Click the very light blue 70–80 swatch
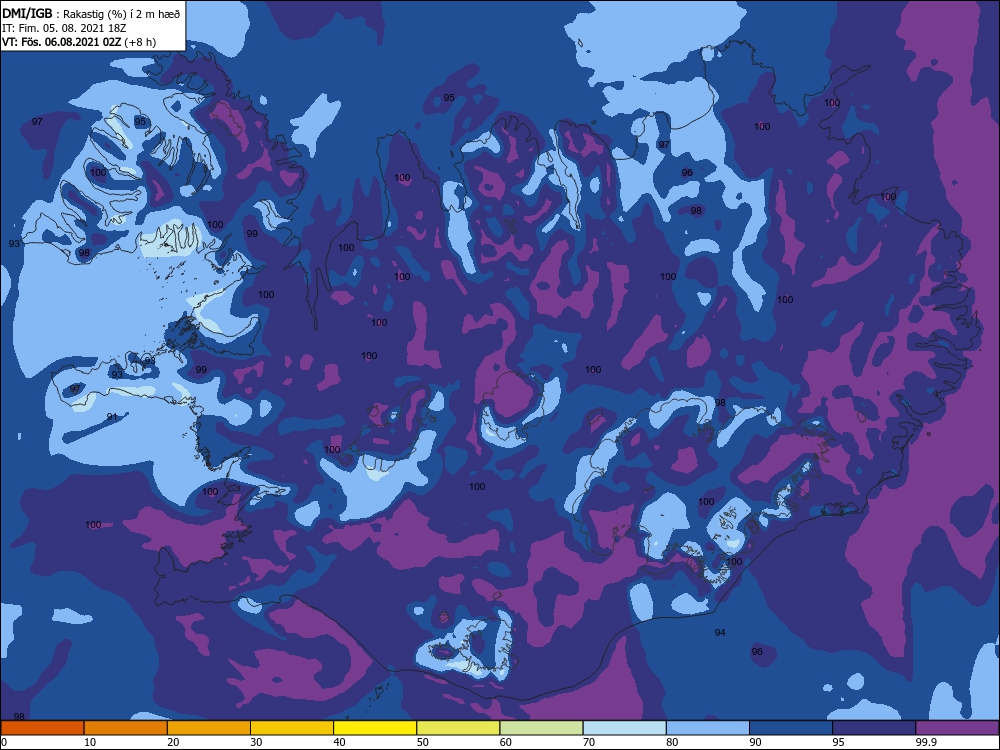The height and width of the screenshot is (750, 1000). pos(624,728)
